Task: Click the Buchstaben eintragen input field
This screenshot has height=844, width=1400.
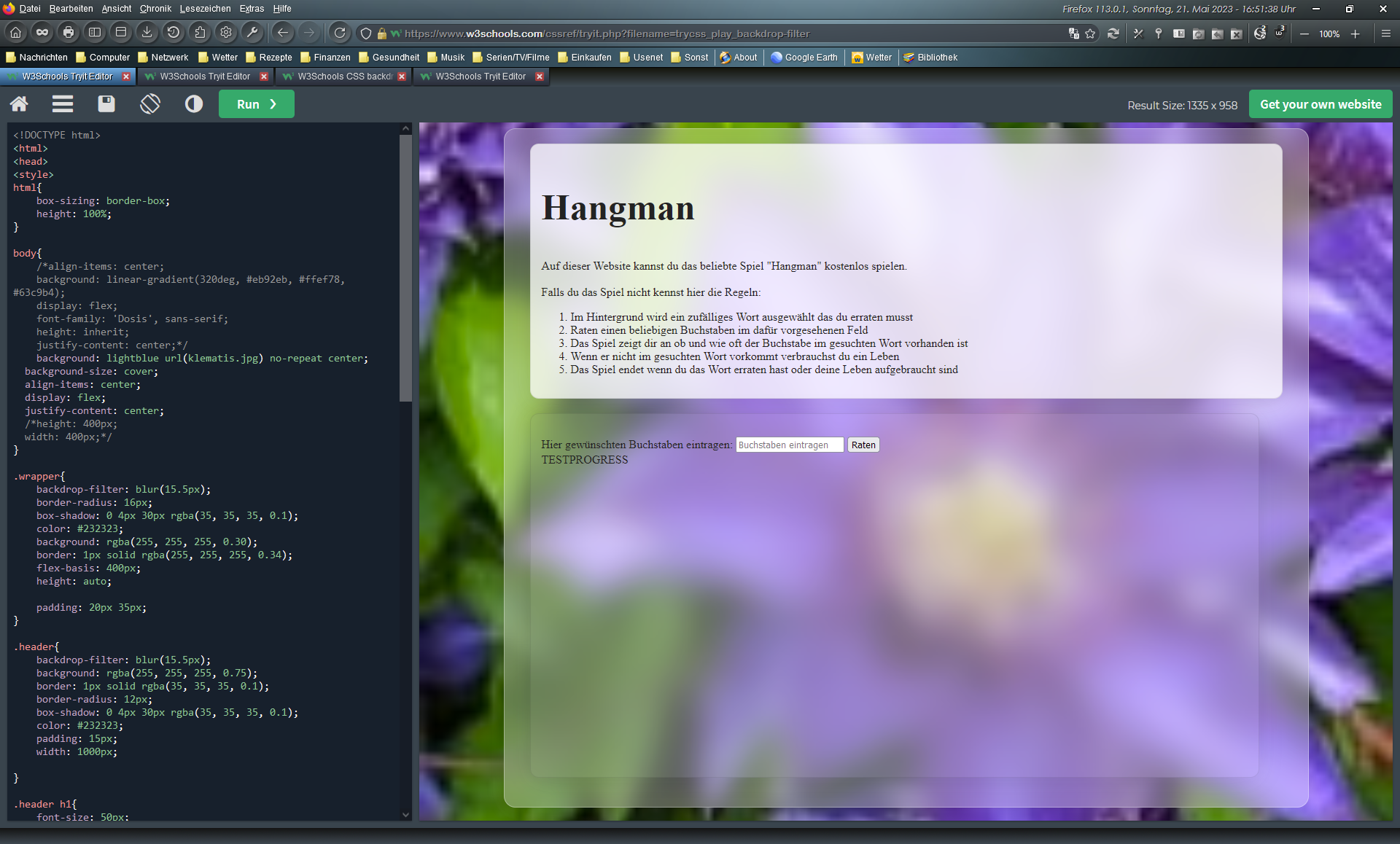Action: (x=789, y=445)
